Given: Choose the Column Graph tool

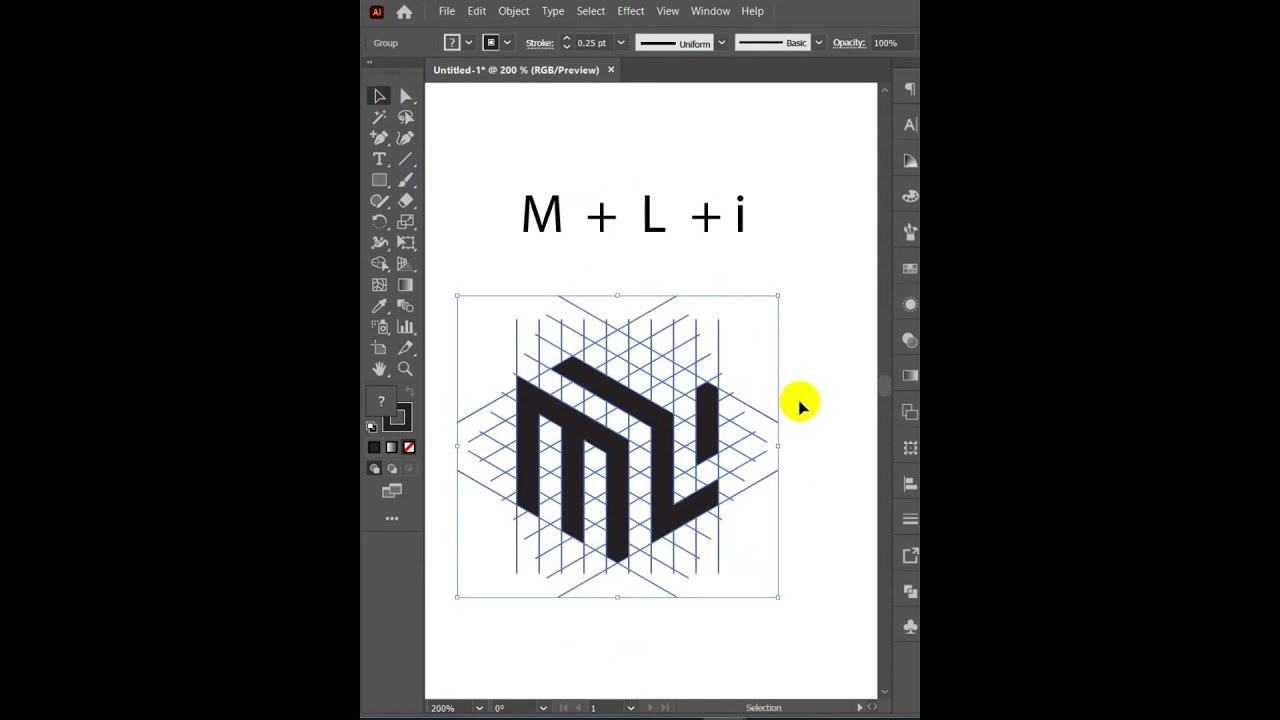Looking at the screenshot, I should (x=406, y=327).
